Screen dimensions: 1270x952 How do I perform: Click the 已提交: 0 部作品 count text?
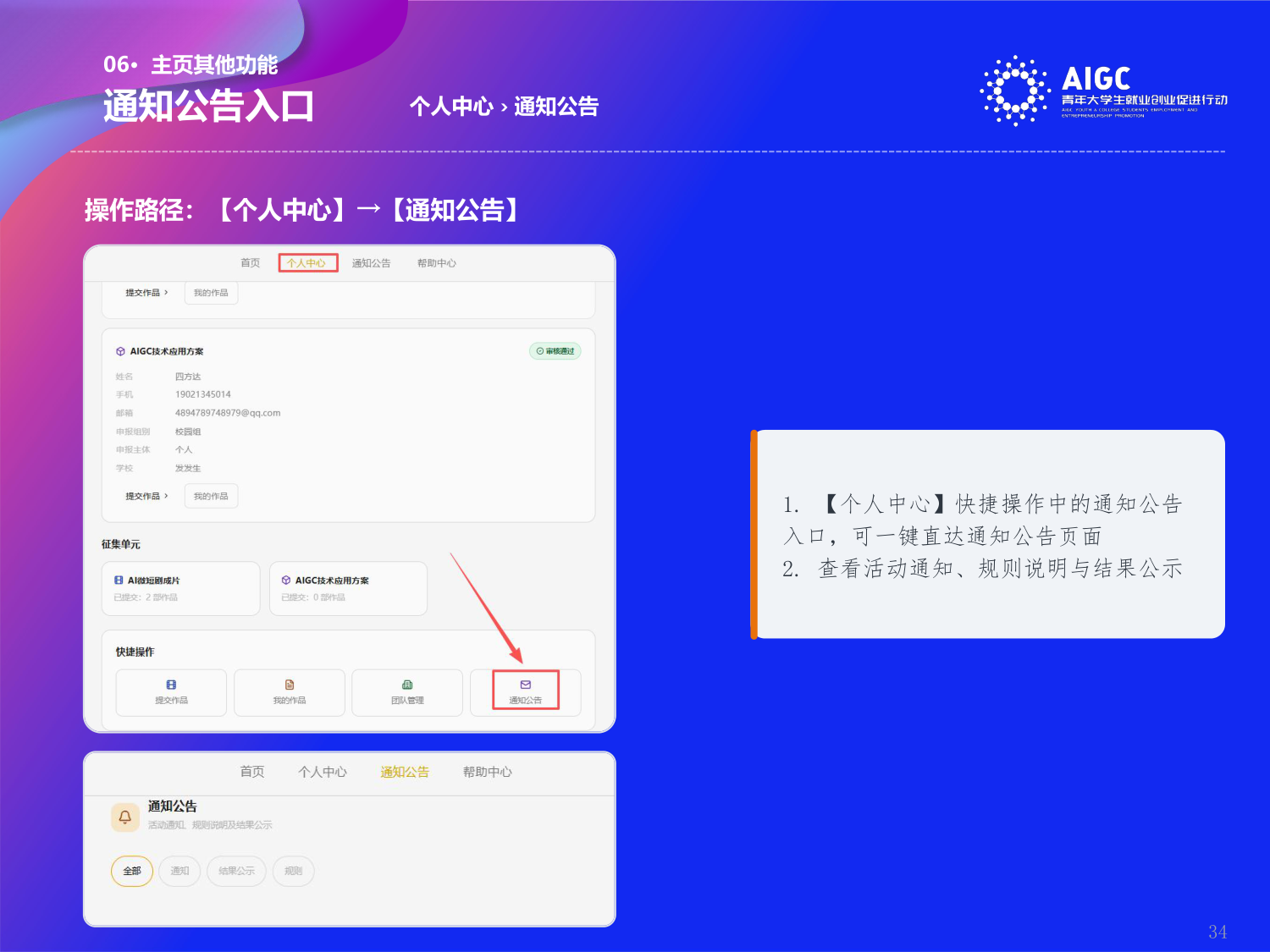(x=313, y=597)
